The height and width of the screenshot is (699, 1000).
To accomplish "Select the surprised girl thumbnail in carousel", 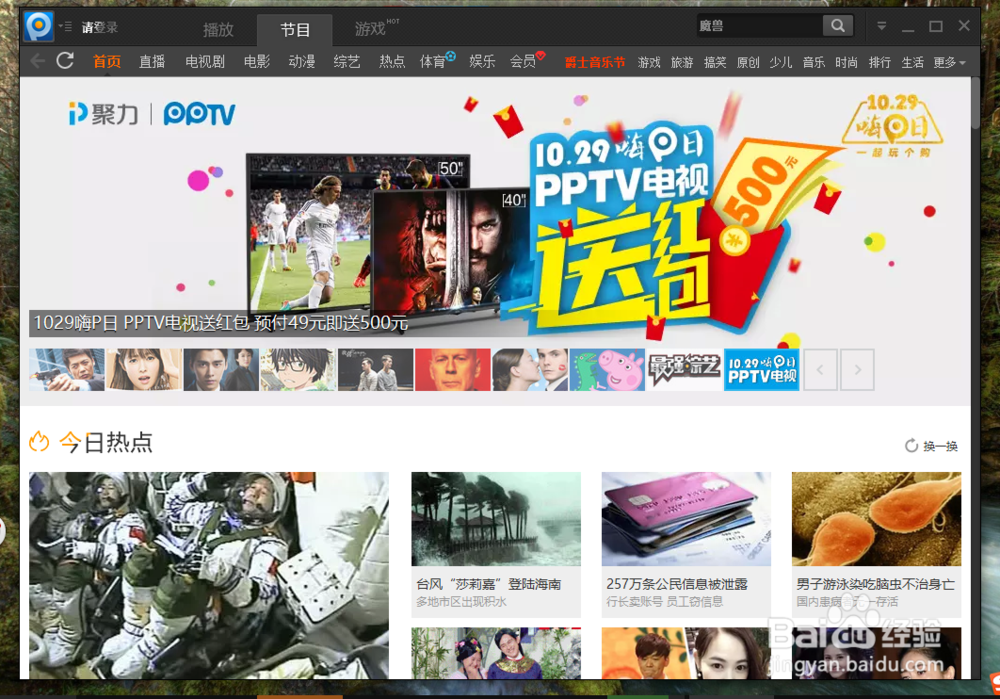I will pyautogui.click(x=143, y=369).
